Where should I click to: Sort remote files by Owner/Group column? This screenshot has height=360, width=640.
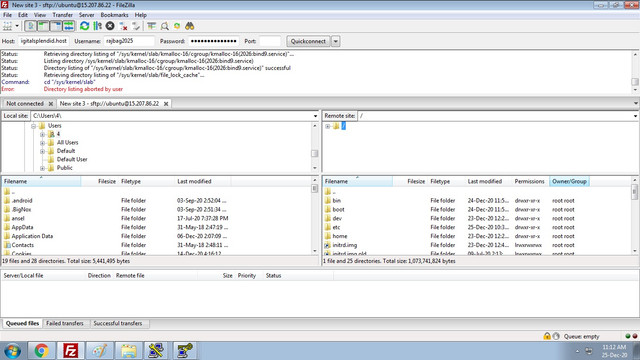pyautogui.click(x=569, y=181)
